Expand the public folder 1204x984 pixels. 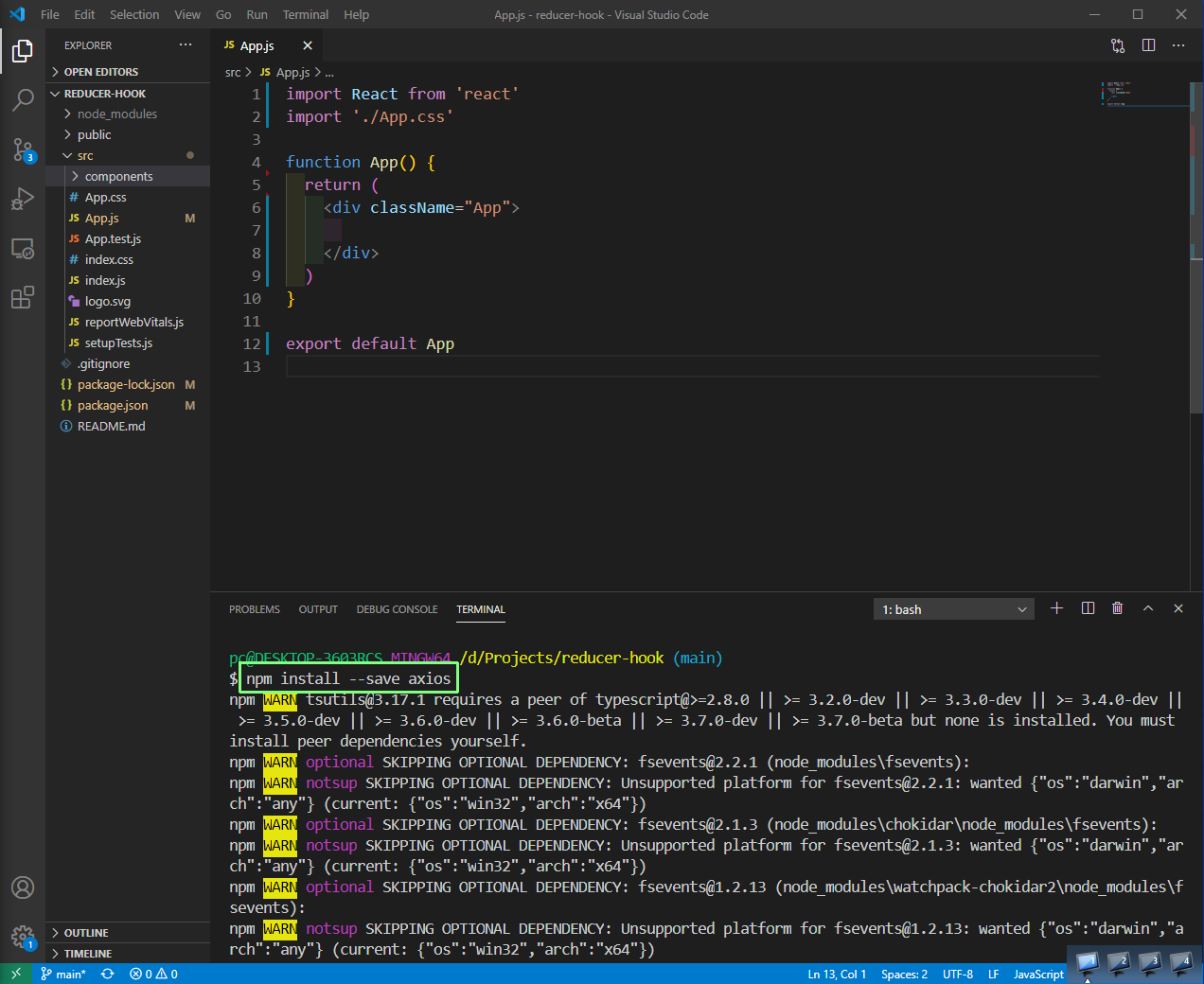click(x=128, y=134)
